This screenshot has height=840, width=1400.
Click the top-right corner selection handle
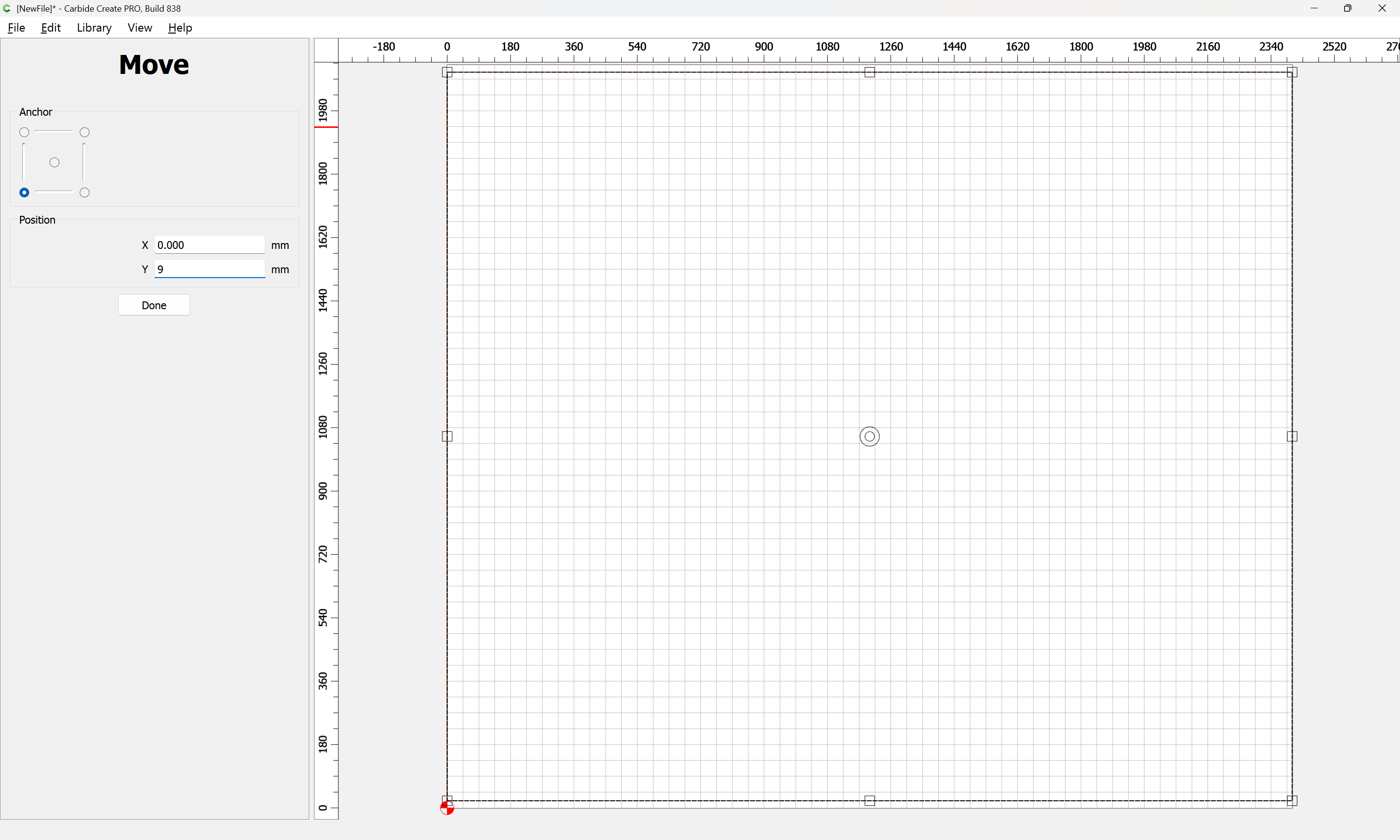(1292, 72)
